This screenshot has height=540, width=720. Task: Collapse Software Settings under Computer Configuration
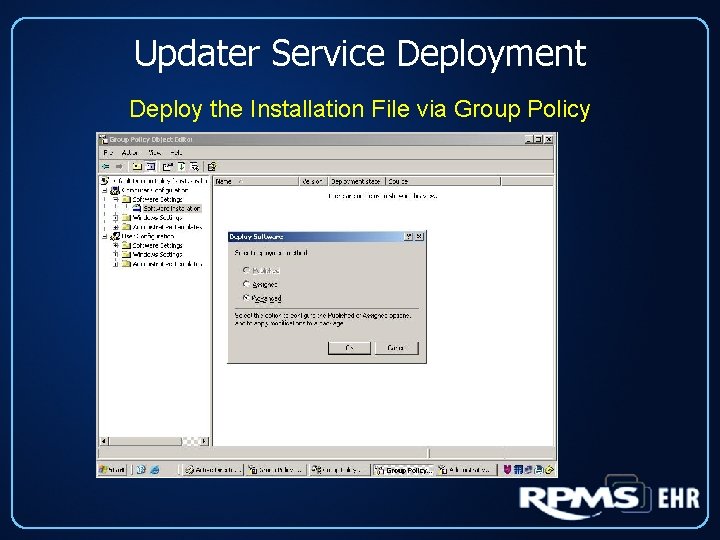(116, 199)
